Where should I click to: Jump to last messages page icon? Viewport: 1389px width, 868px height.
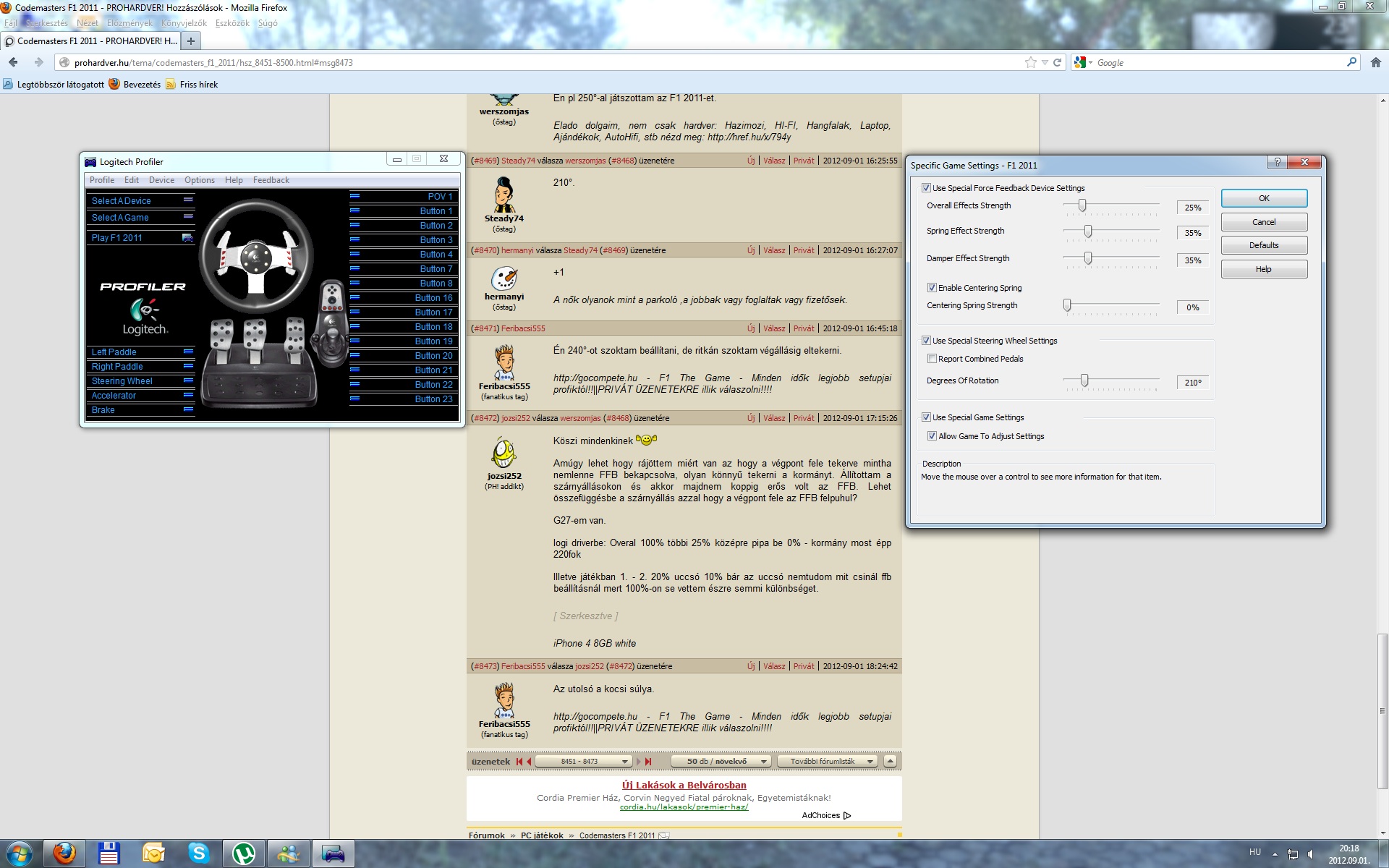(x=648, y=761)
